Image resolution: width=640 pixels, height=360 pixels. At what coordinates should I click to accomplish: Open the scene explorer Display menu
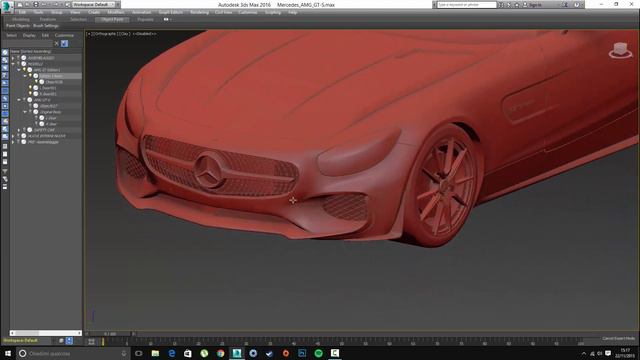pos(29,36)
